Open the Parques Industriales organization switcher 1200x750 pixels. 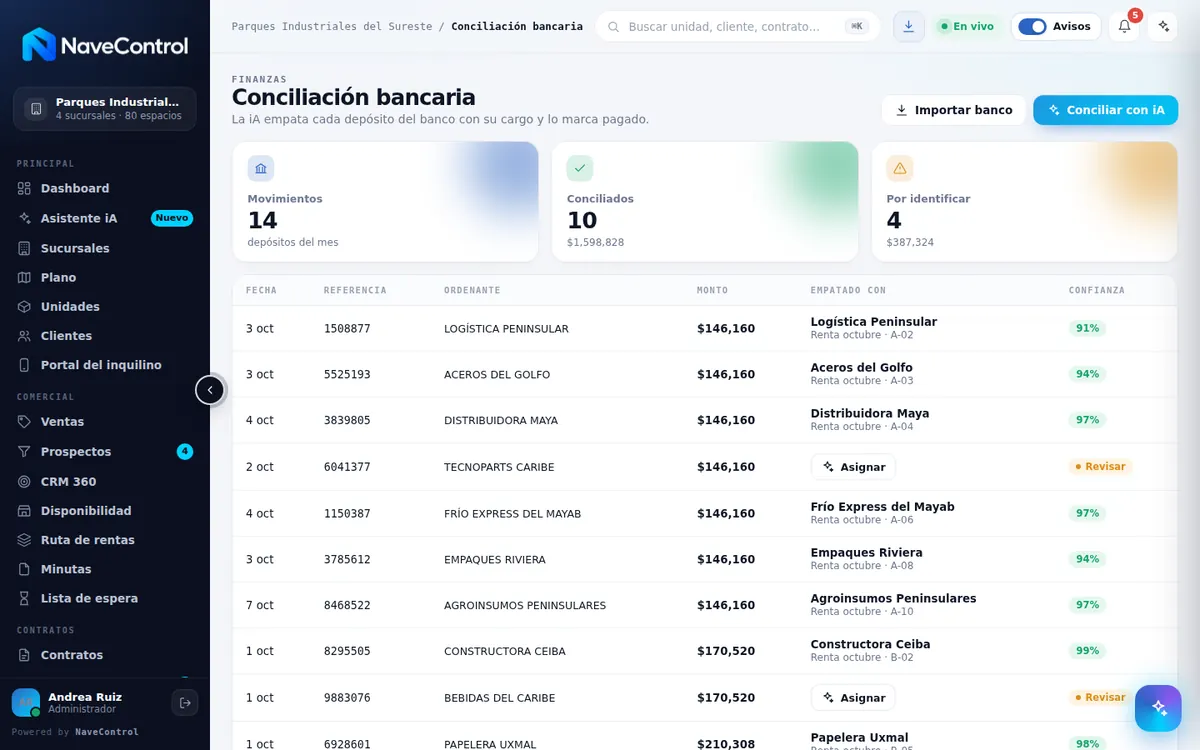[x=105, y=108]
